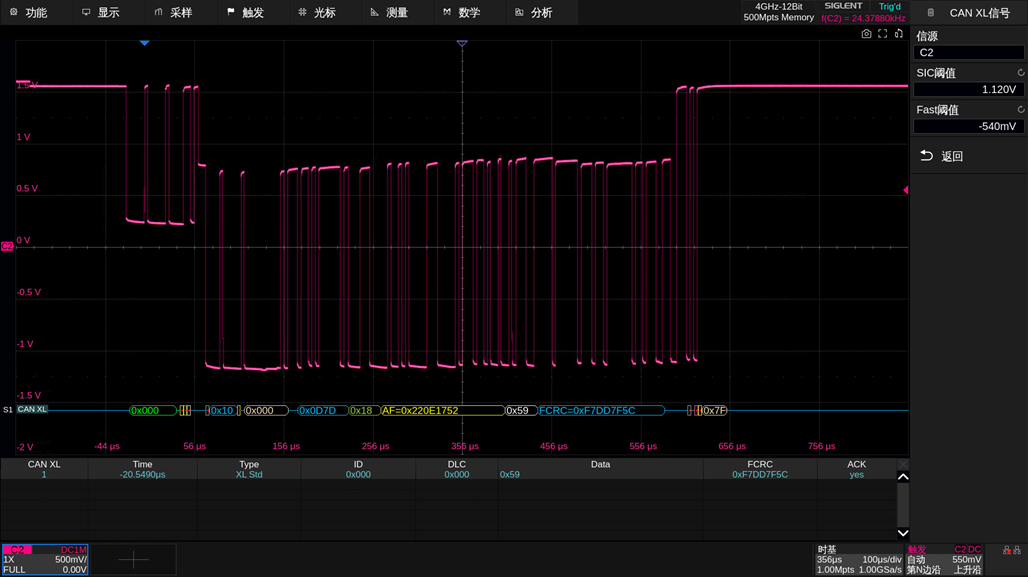Click the 0x18 decode packet

point(363,410)
